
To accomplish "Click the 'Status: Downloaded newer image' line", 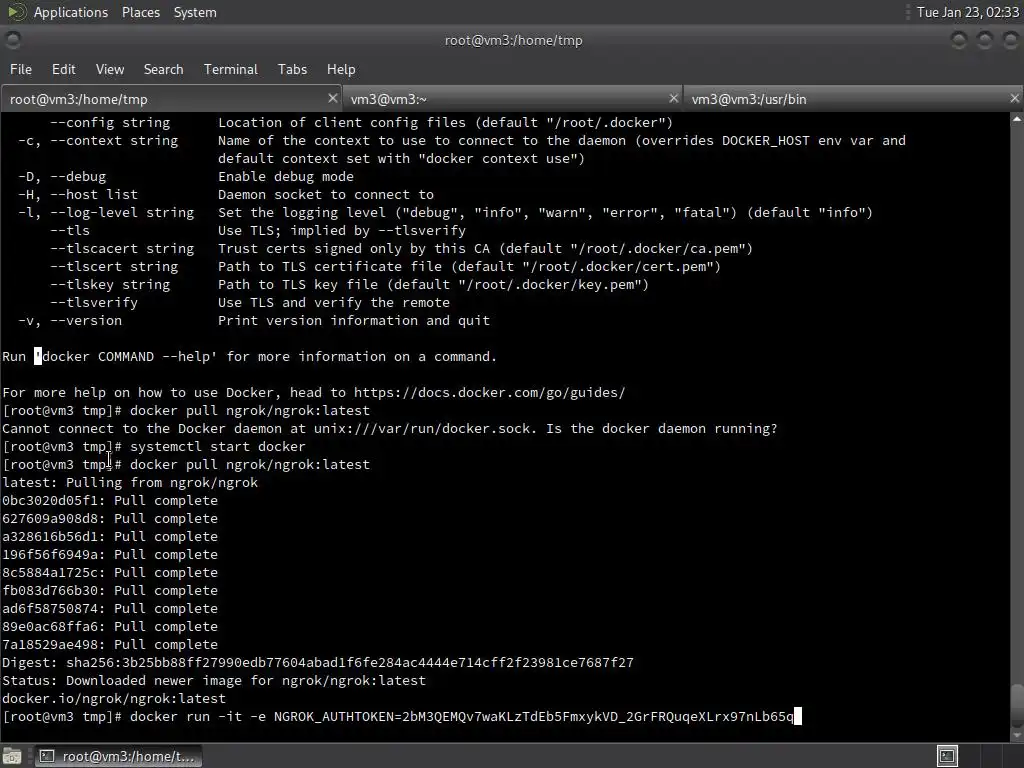I will click(214, 680).
